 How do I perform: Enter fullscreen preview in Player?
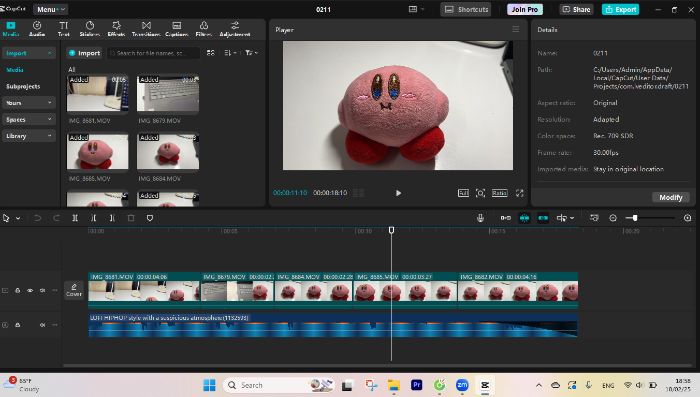520,193
